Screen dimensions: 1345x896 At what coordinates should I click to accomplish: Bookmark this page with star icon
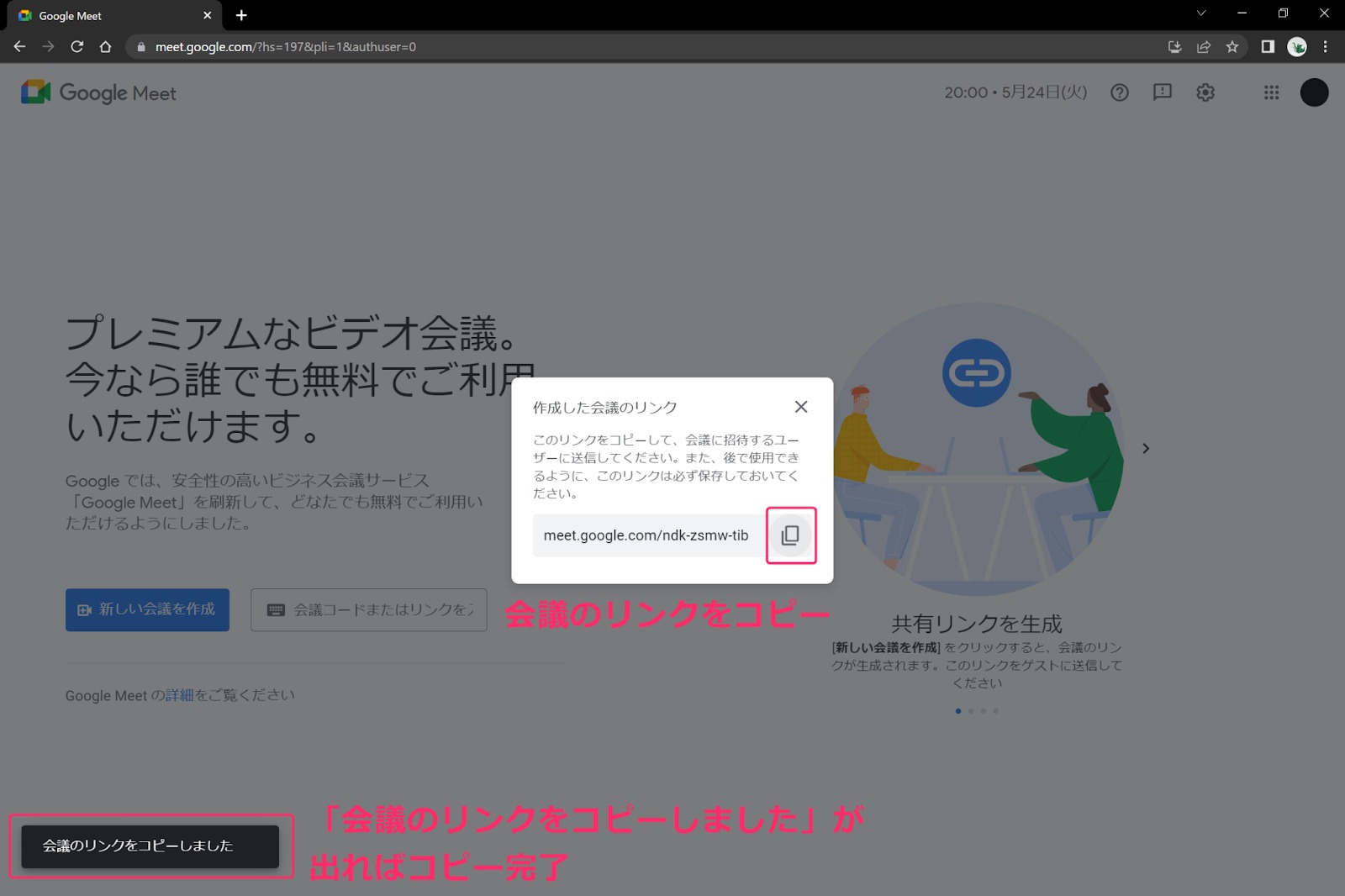click(x=1232, y=47)
